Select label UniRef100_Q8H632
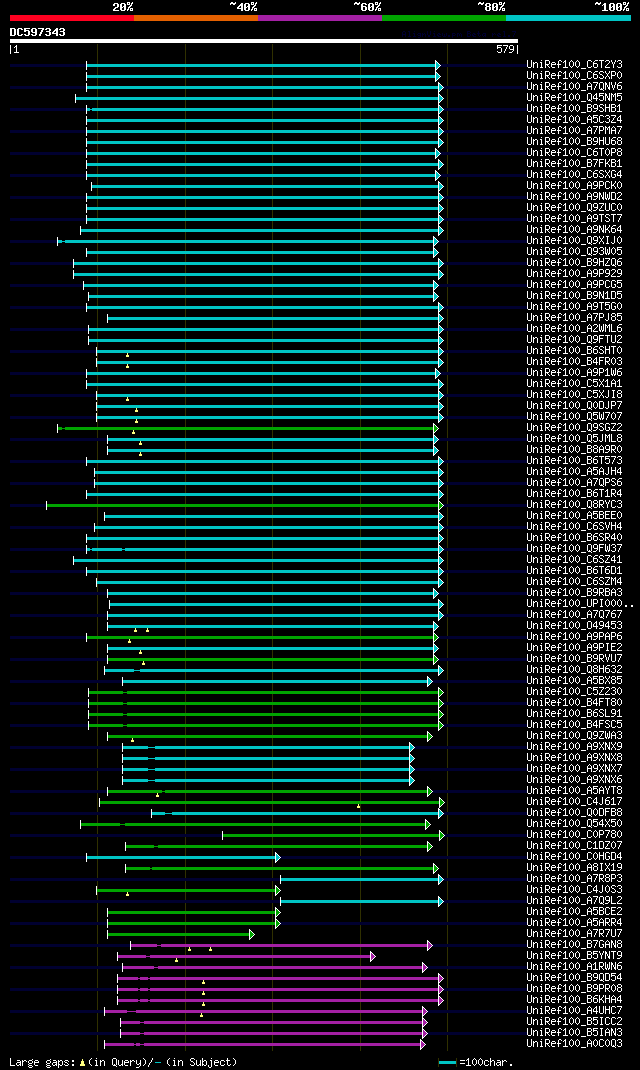The image size is (640, 1070). coord(574,669)
